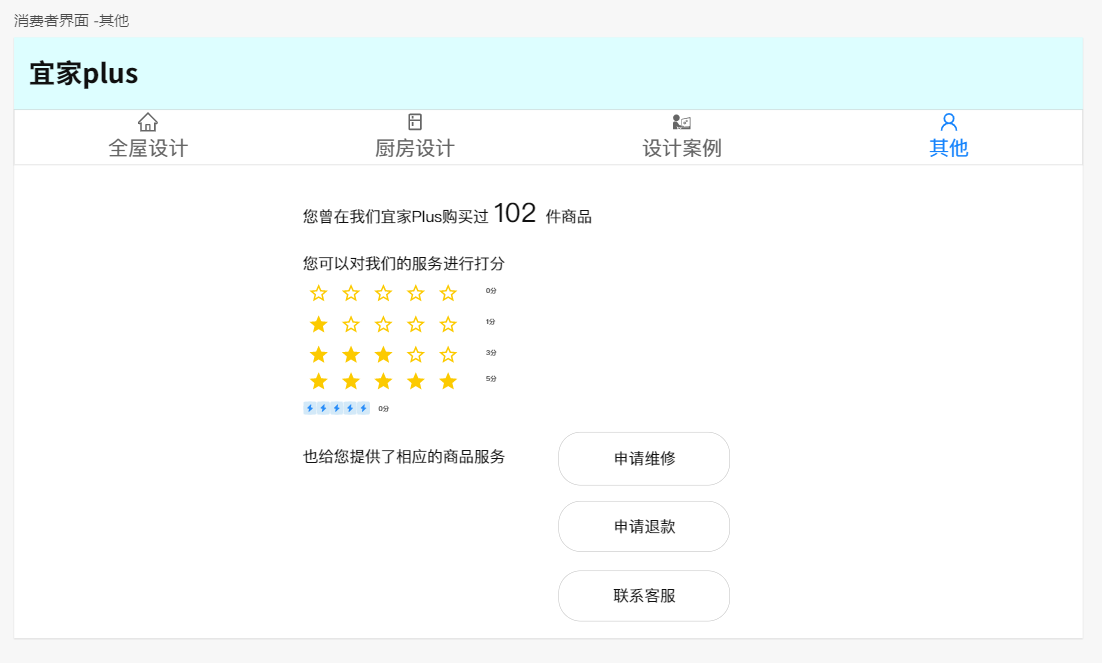Click the 宜家plus header title
This screenshot has width=1102, height=663.
click(x=84, y=74)
